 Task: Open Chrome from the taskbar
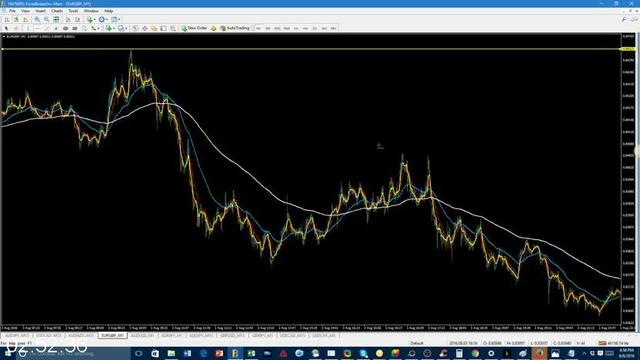click(x=475, y=353)
